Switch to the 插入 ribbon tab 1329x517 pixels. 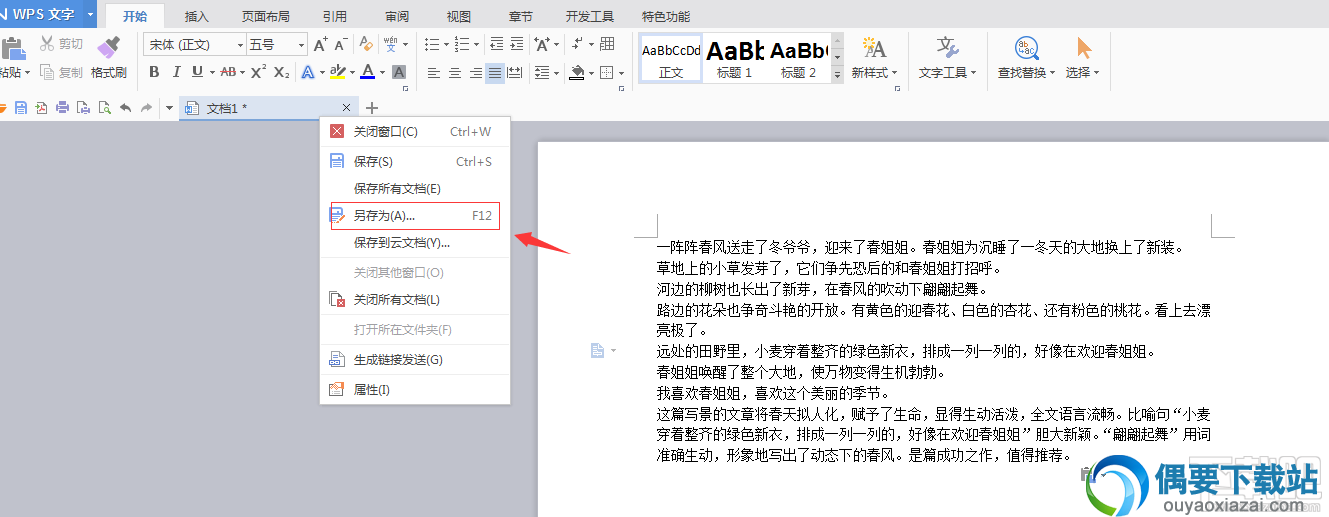pyautogui.click(x=197, y=17)
